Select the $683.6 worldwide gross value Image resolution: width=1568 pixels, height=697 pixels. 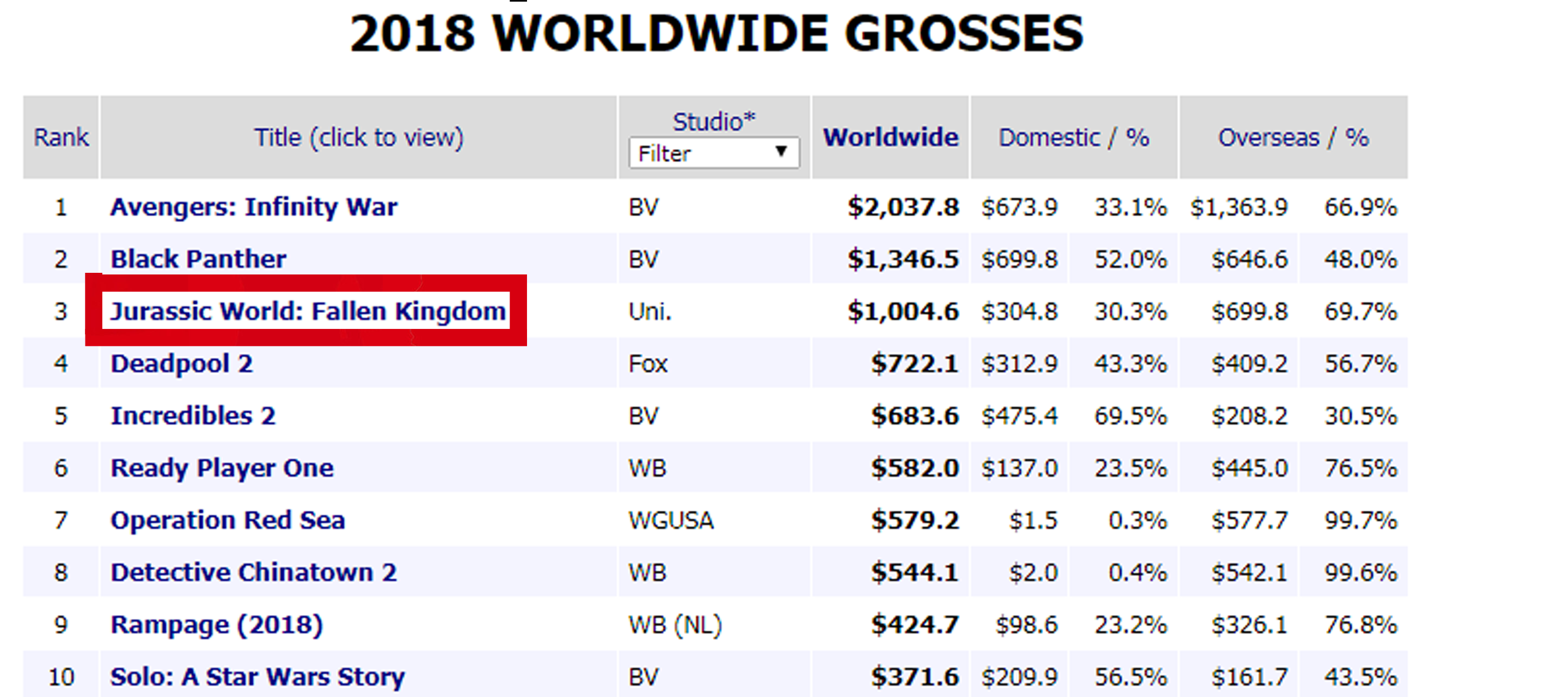915,417
